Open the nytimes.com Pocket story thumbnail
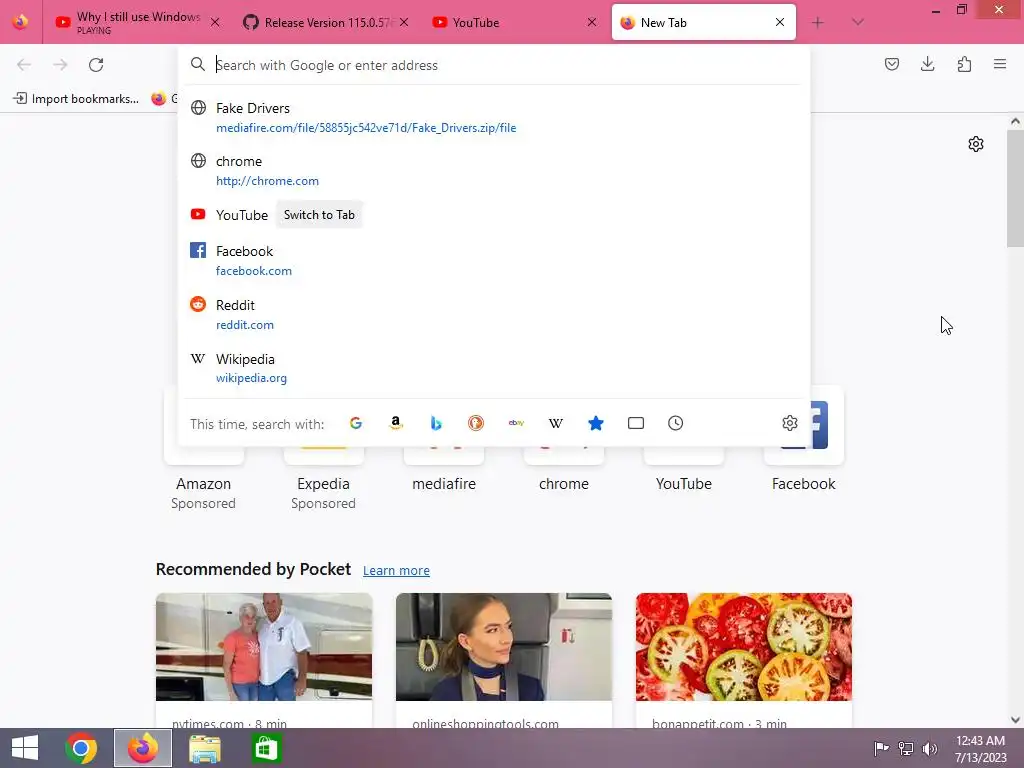 coord(264,647)
